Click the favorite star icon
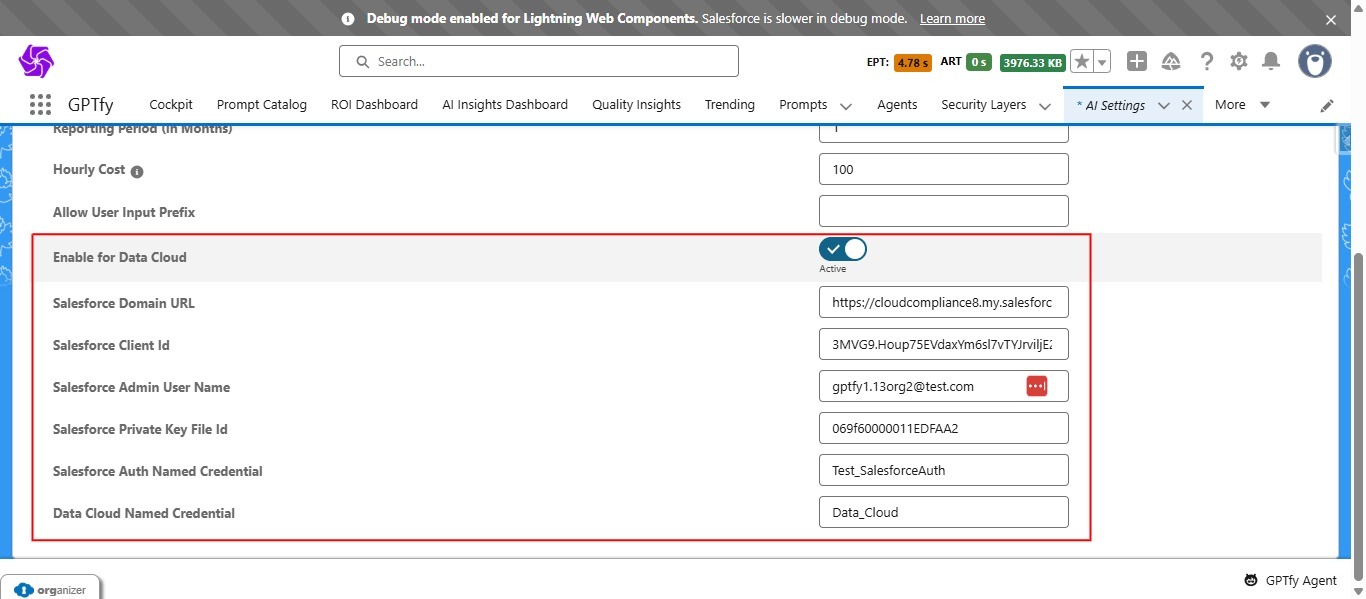Screen dimensions: 1366x599 (x=1080, y=61)
